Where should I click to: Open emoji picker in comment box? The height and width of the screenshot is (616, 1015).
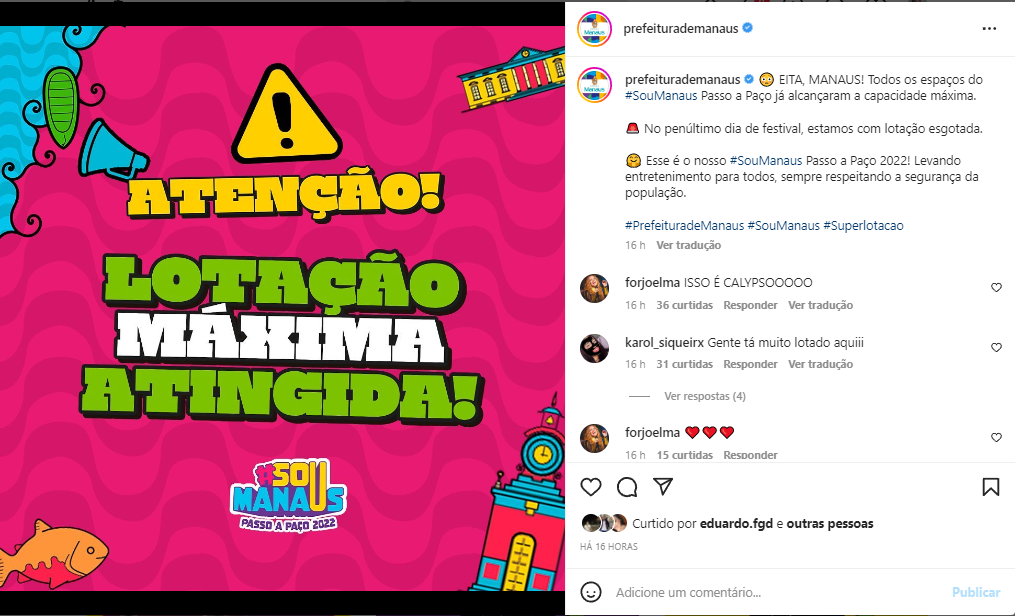pos(590,592)
